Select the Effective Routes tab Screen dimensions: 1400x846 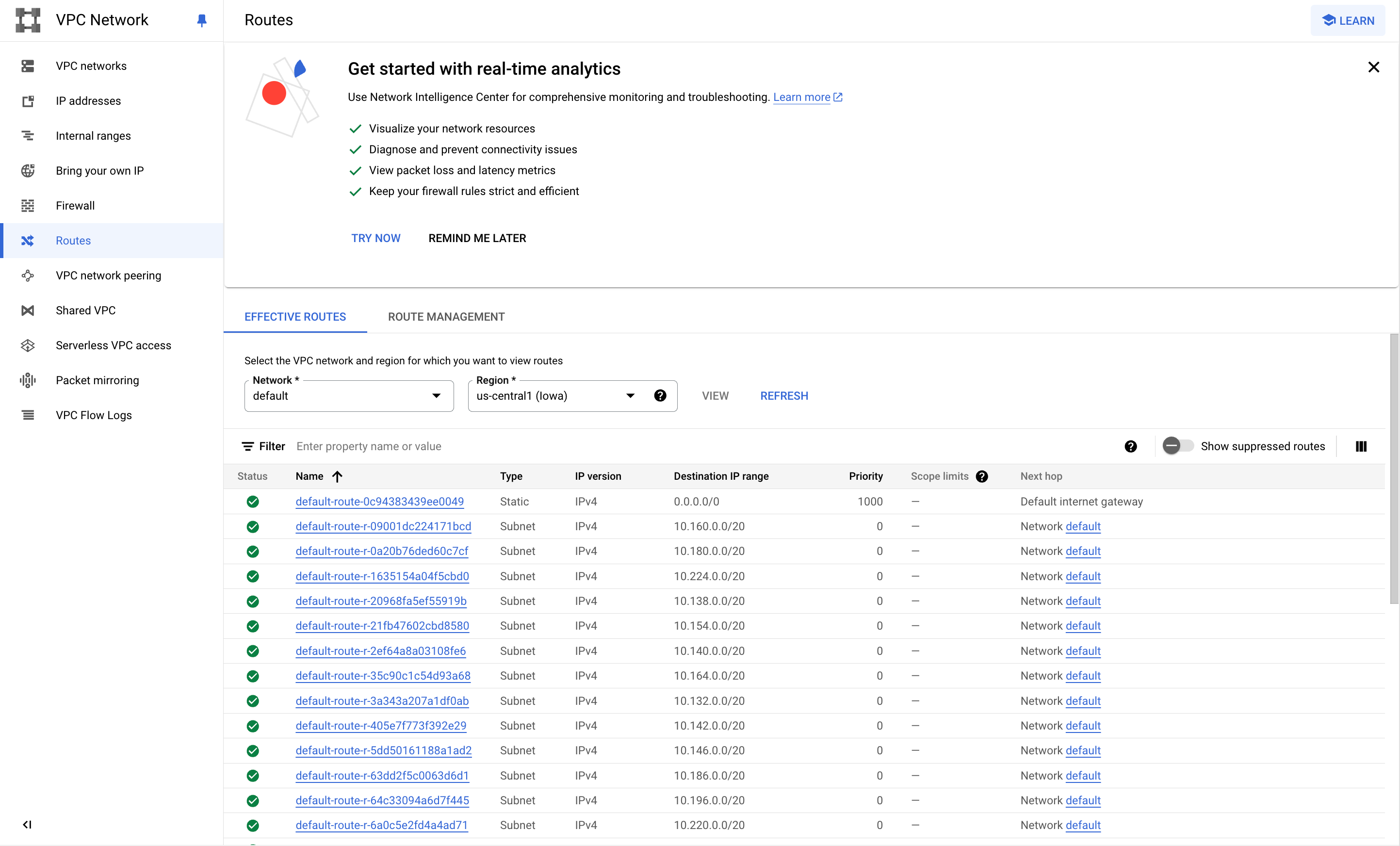[x=295, y=317]
